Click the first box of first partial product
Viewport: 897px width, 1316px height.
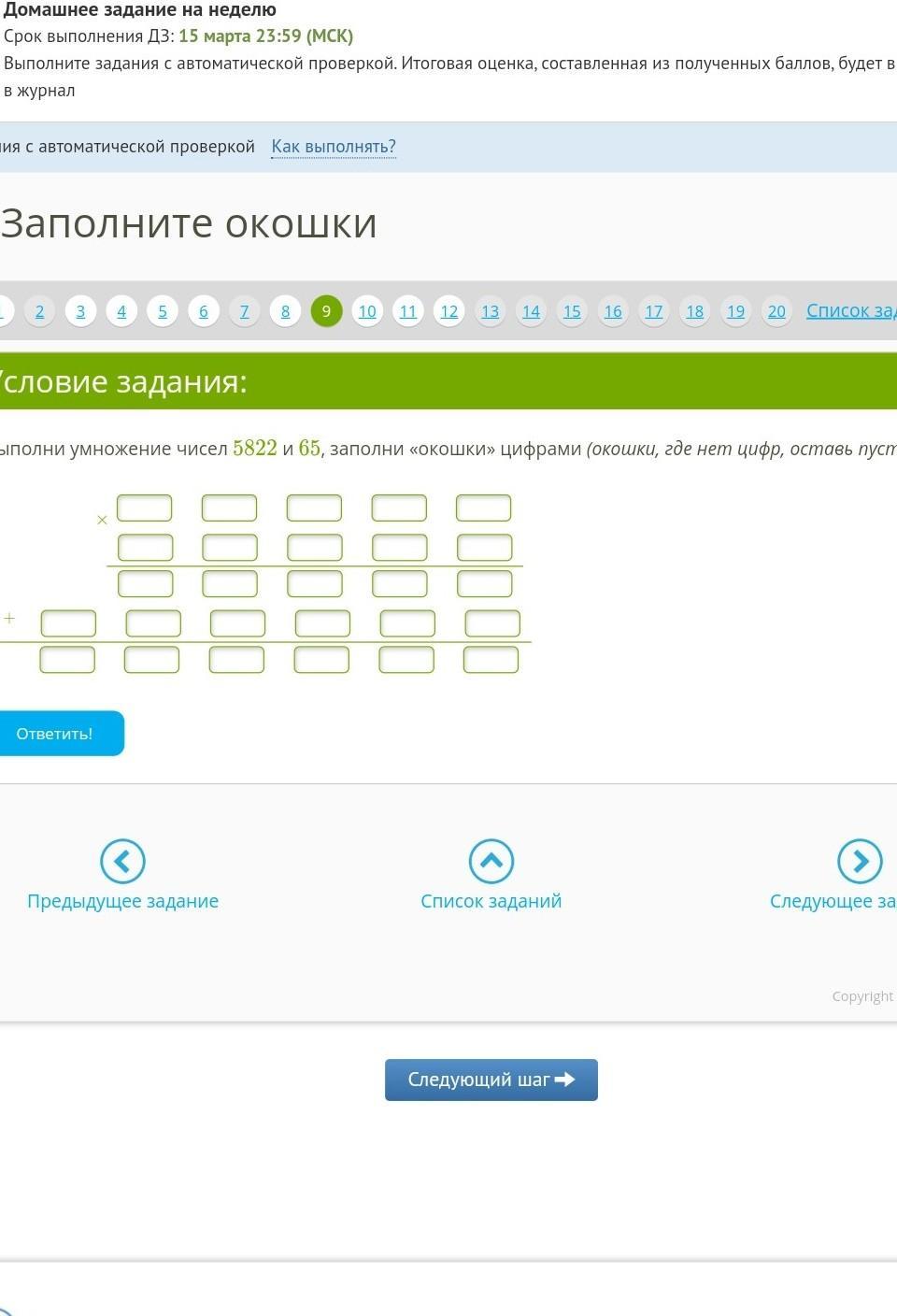(x=145, y=584)
